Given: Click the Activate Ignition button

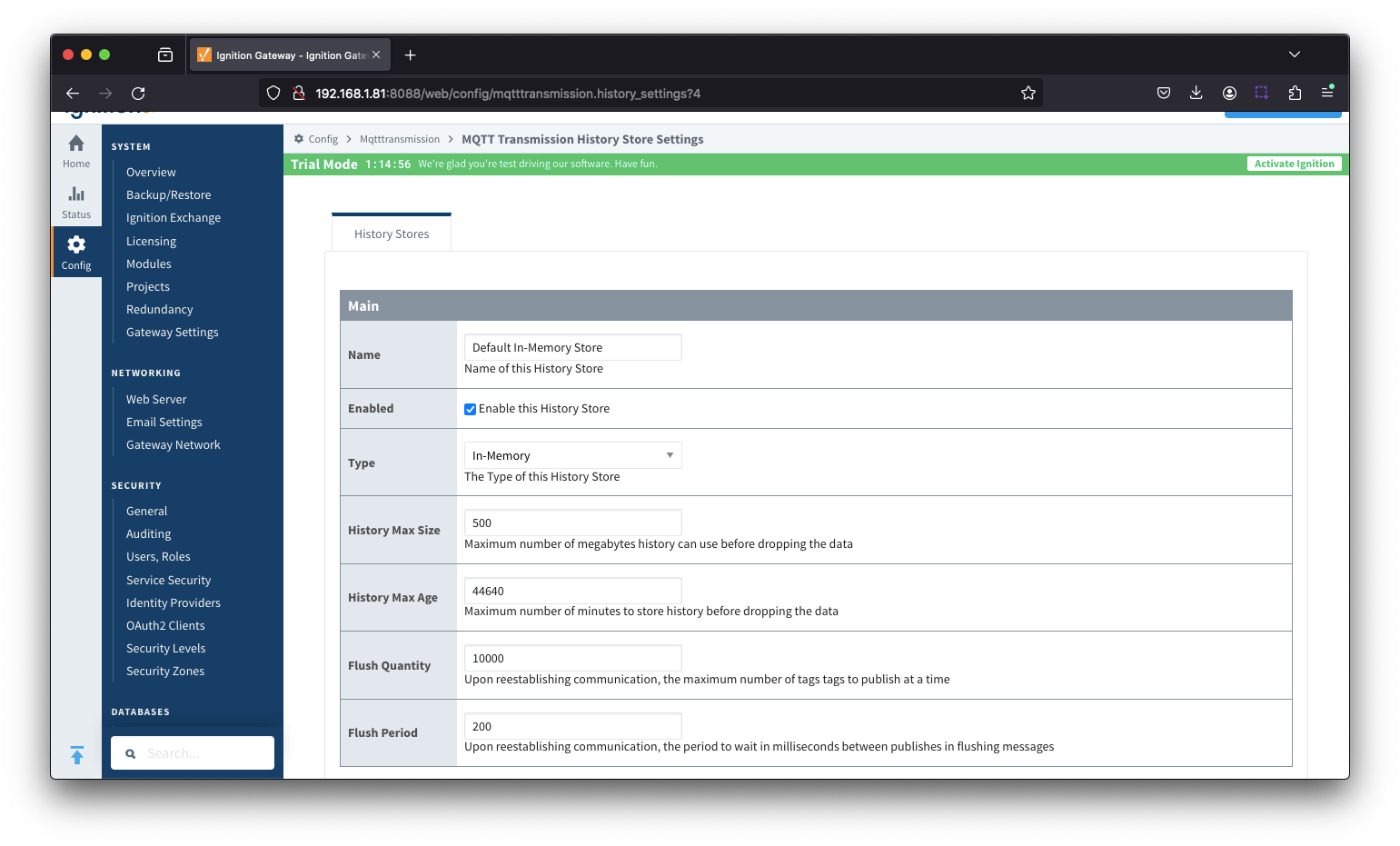Looking at the screenshot, I should tap(1294, 164).
